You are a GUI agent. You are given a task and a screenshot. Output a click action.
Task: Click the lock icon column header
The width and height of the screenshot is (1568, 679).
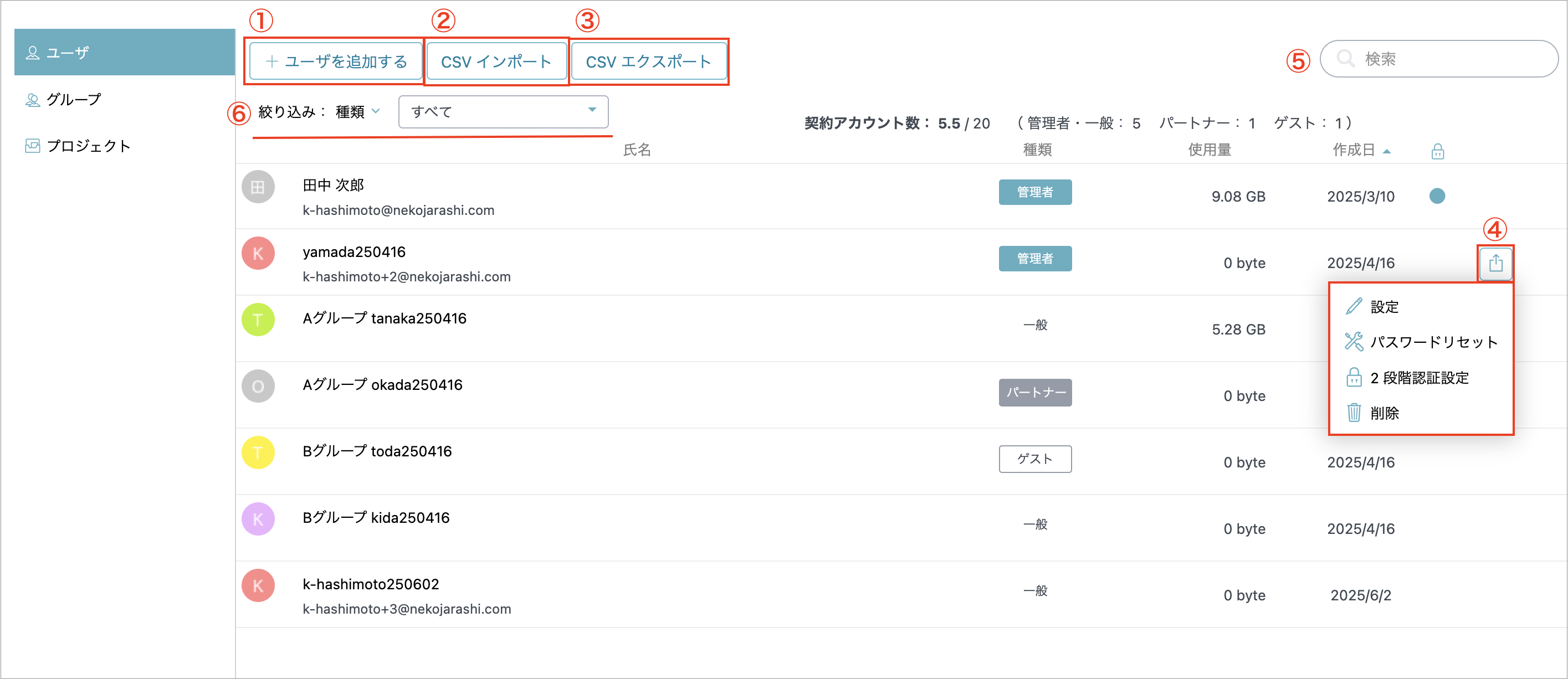pyautogui.click(x=1437, y=151)
